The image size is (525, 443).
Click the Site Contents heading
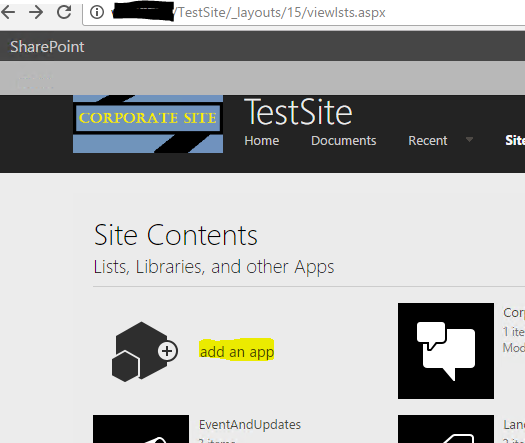[x=176, y=235]
